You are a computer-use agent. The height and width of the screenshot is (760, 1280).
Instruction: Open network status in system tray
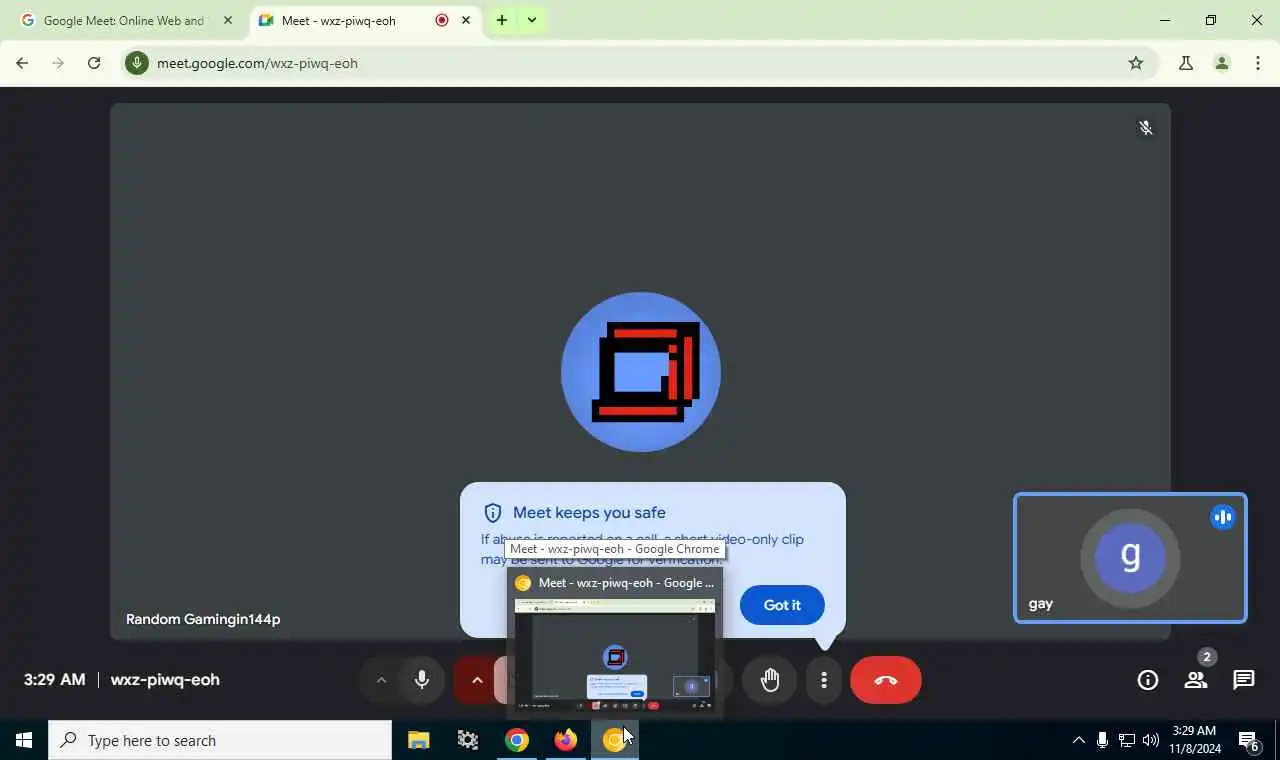click(x=1127, y=740)
